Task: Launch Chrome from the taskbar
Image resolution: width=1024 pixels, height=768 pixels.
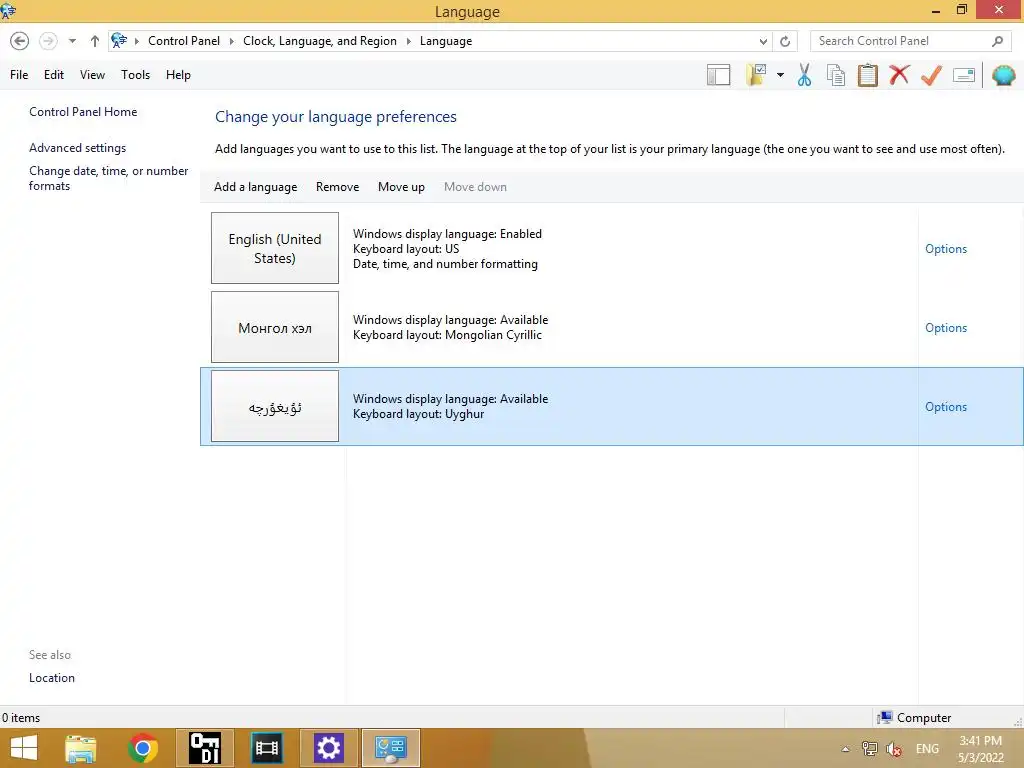Action: [143, 748]
